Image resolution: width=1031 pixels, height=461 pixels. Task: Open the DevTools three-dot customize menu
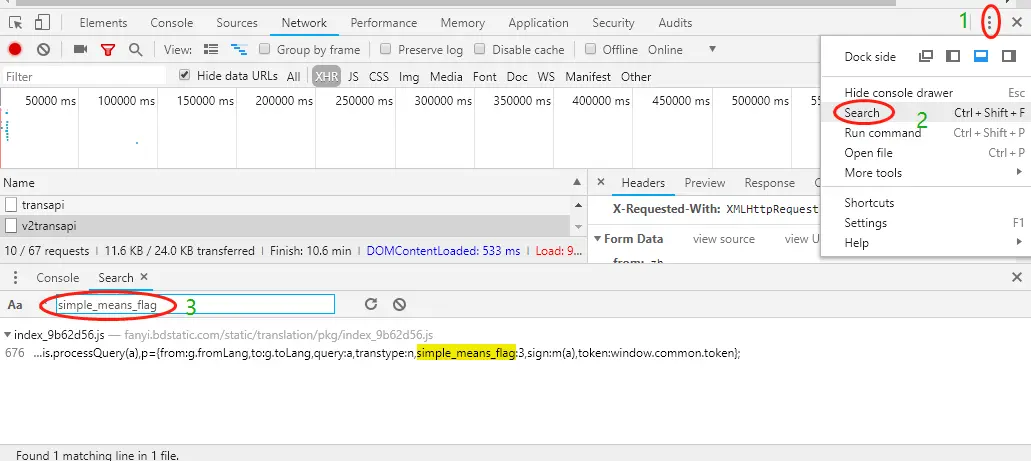coord(989,23)
